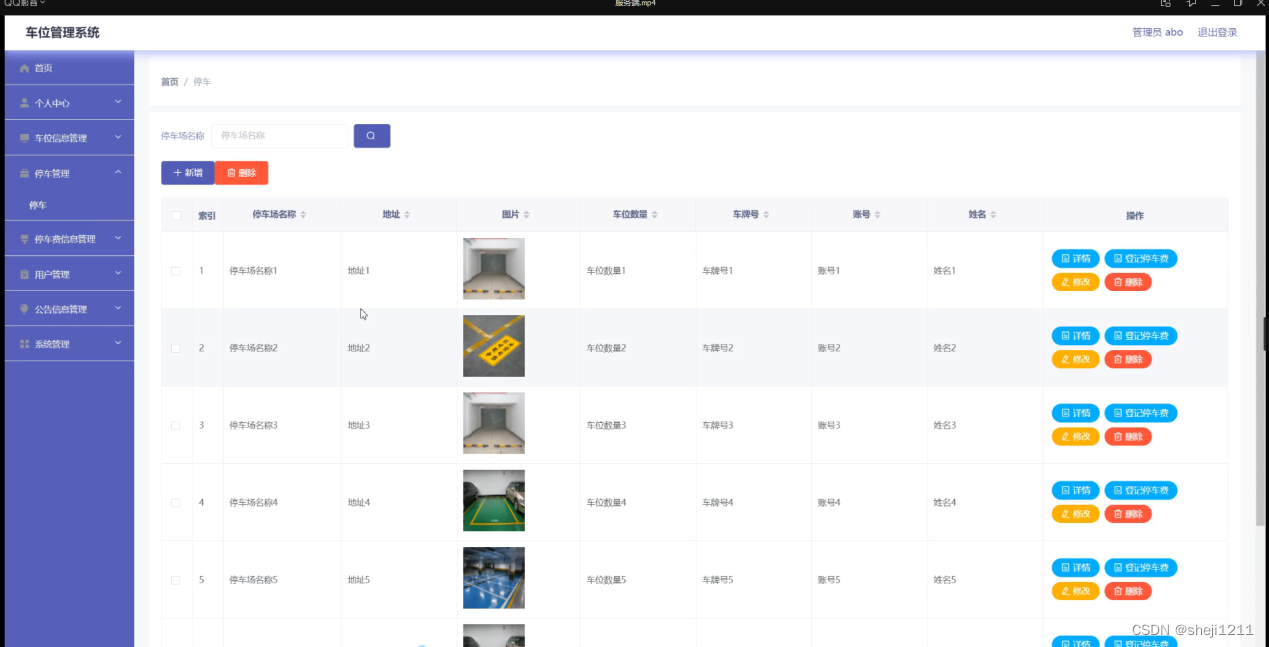
Task: Toggle the select-all checkbox in table header
Action: pos(176,215)
